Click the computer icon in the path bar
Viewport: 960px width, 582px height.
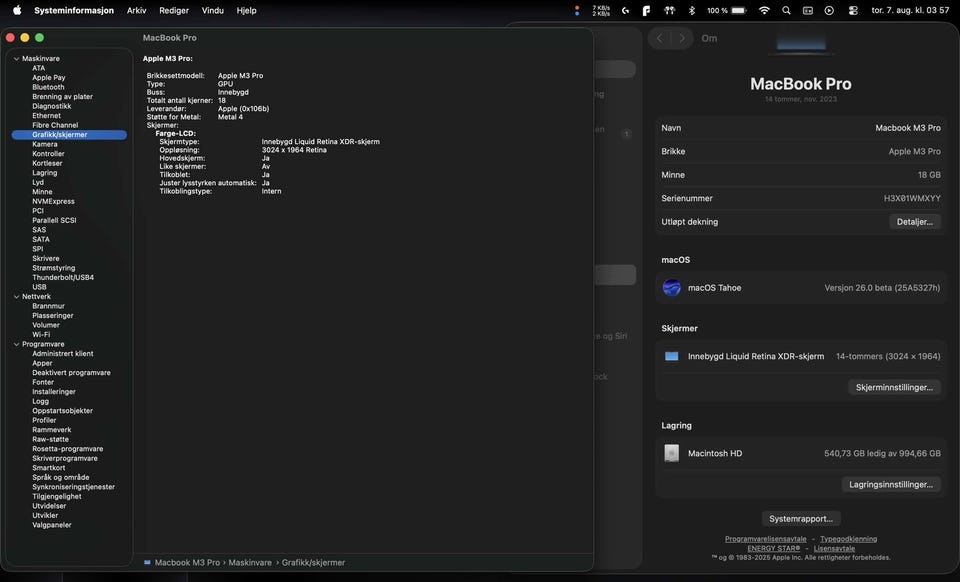click(147, 562)
